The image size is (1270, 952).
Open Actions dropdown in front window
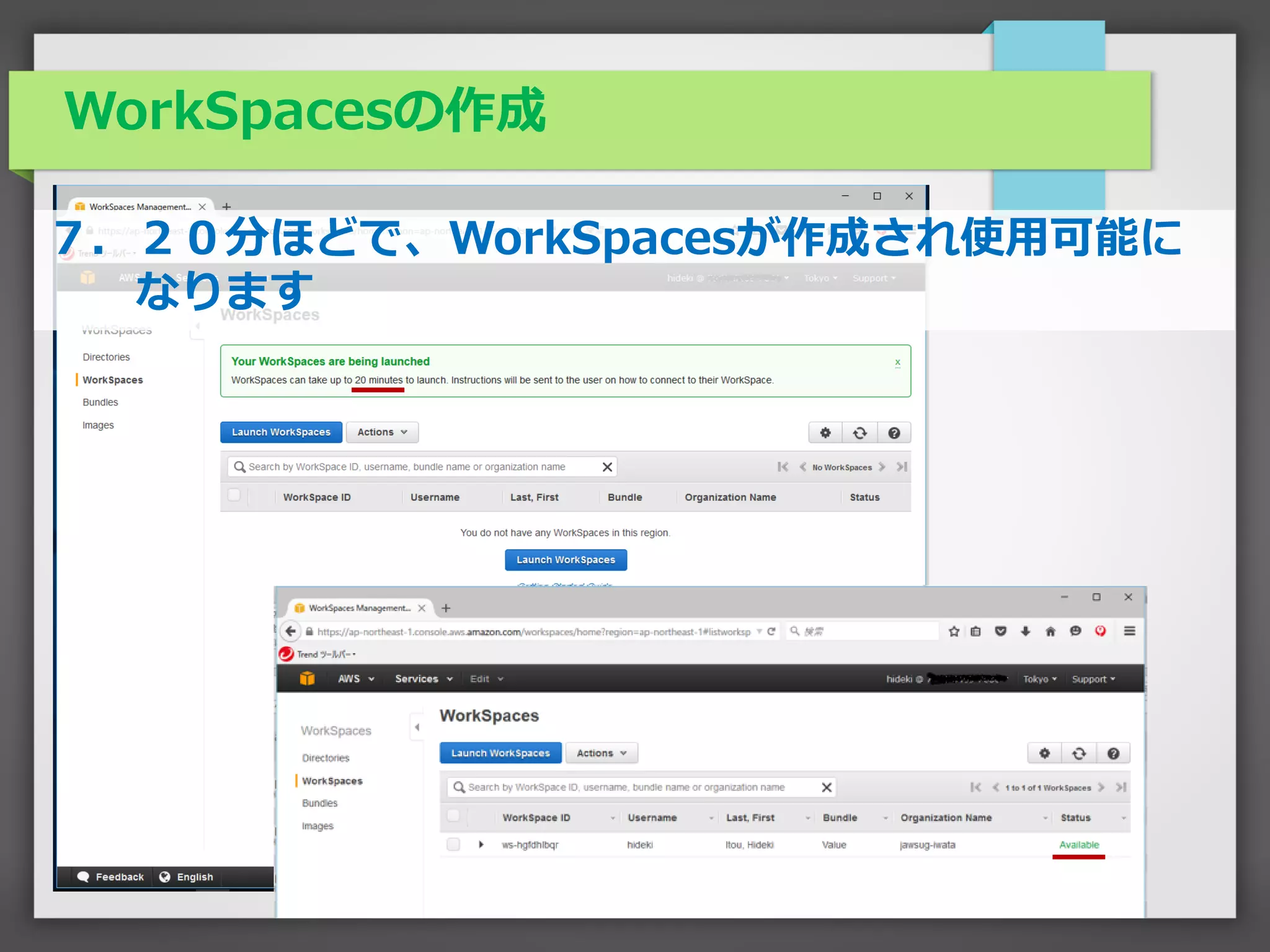(x=602, y=753)
